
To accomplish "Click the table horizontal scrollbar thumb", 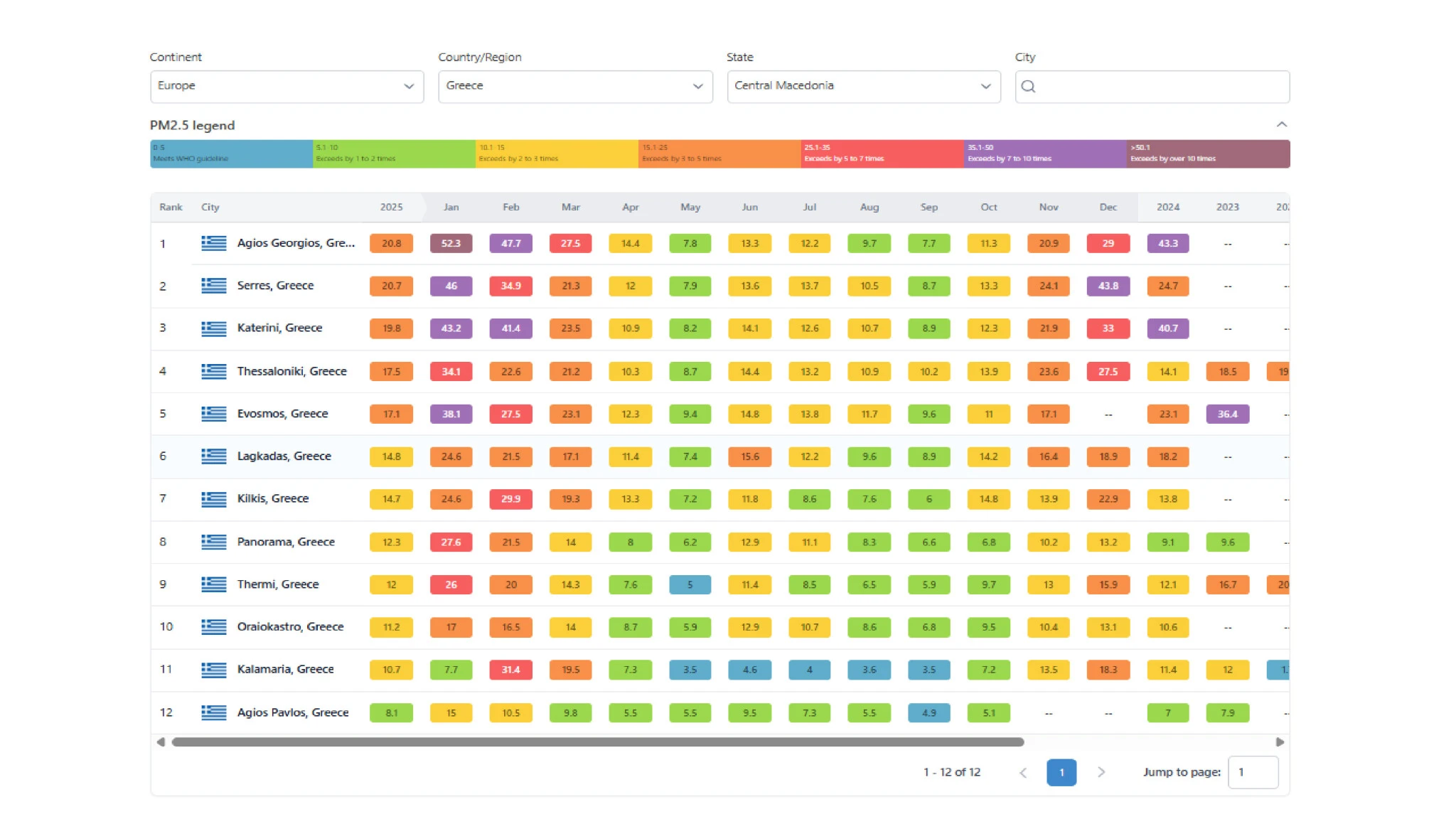I will (x=597, y=742).
